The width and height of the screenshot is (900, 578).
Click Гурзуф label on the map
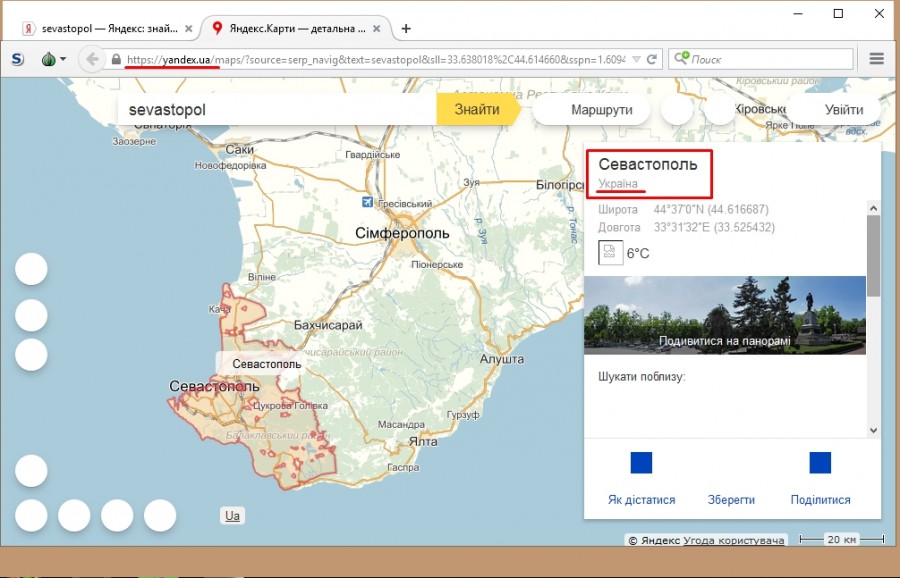(x=463, y=414)
